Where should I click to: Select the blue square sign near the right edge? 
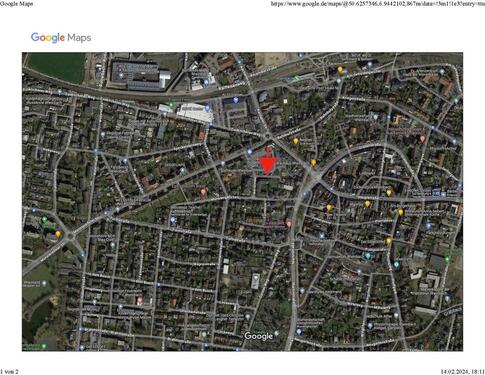436,192
